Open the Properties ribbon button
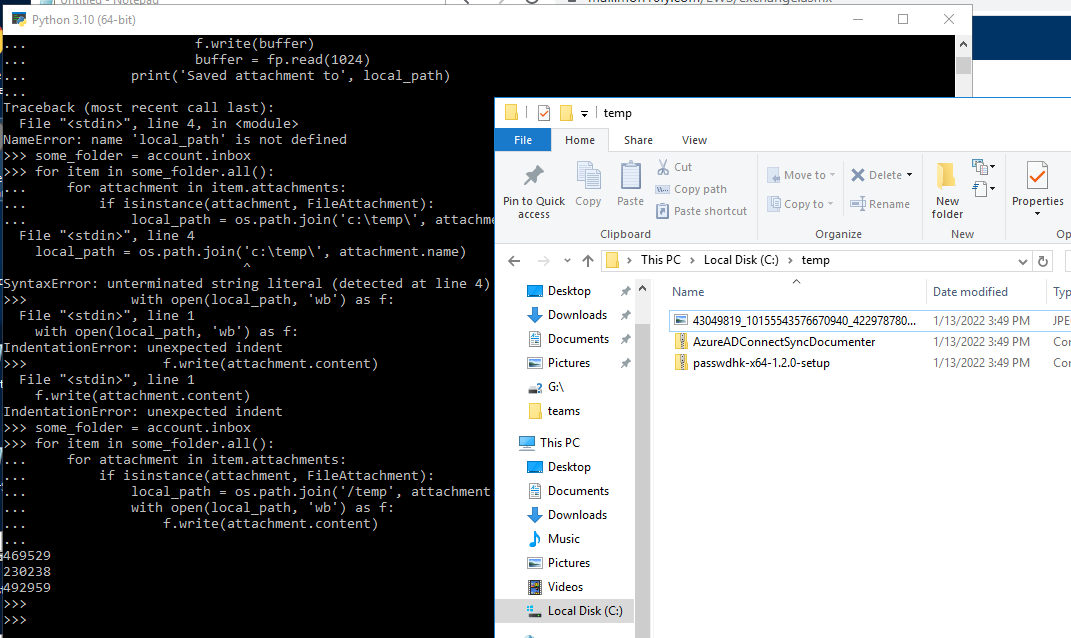Viewport: 1071px width, 638px height. (1037, 189)
